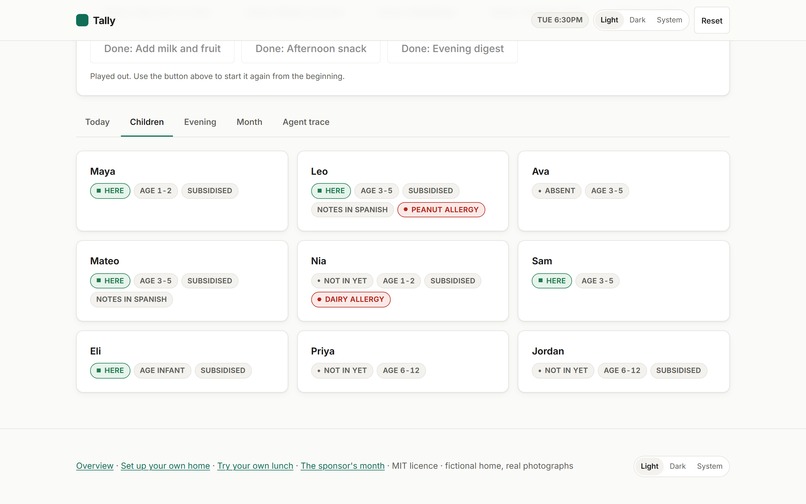Screen dimensions: 806x504
Task: Click Nia's DAIRY ALLERGY badge
Action: (351, 299)
